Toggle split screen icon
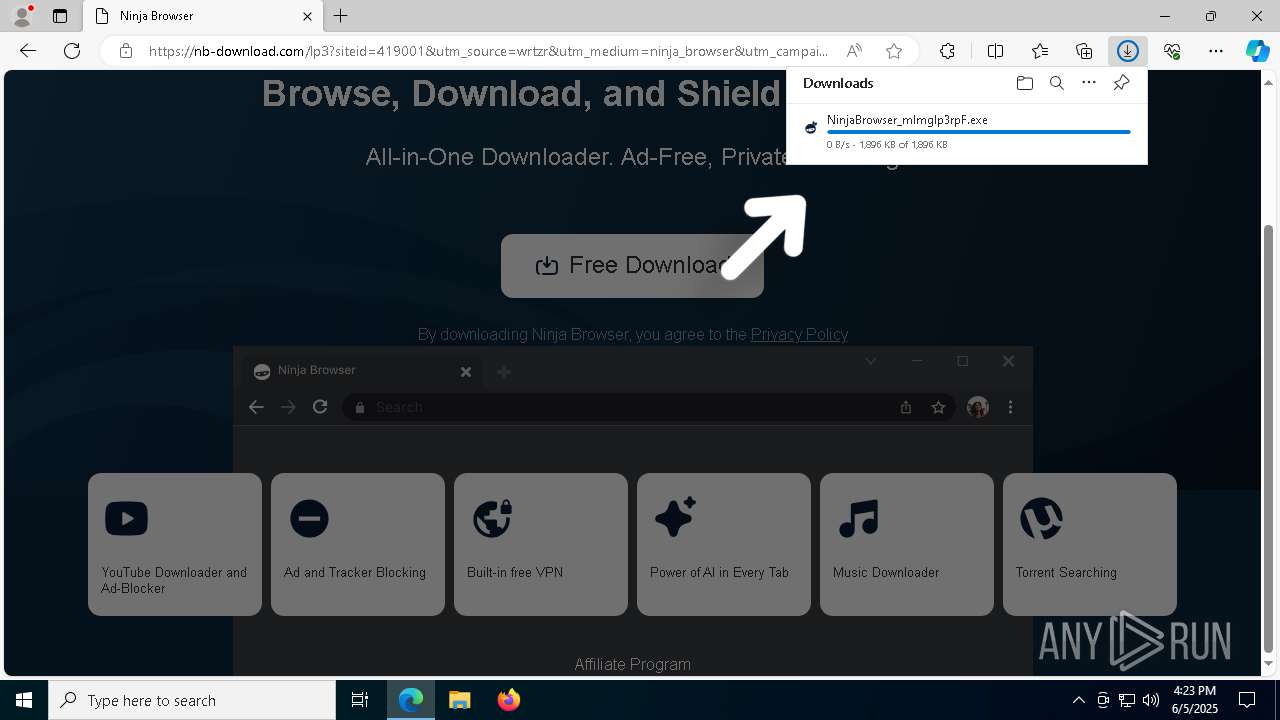 click(x=996, y=51)
